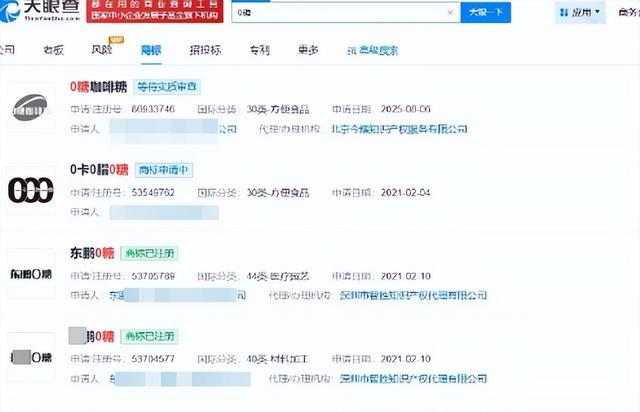Open the 深圳 agency link for 44类 result
The width and height of the screenshot is (640, 412).
pos(413,295)
